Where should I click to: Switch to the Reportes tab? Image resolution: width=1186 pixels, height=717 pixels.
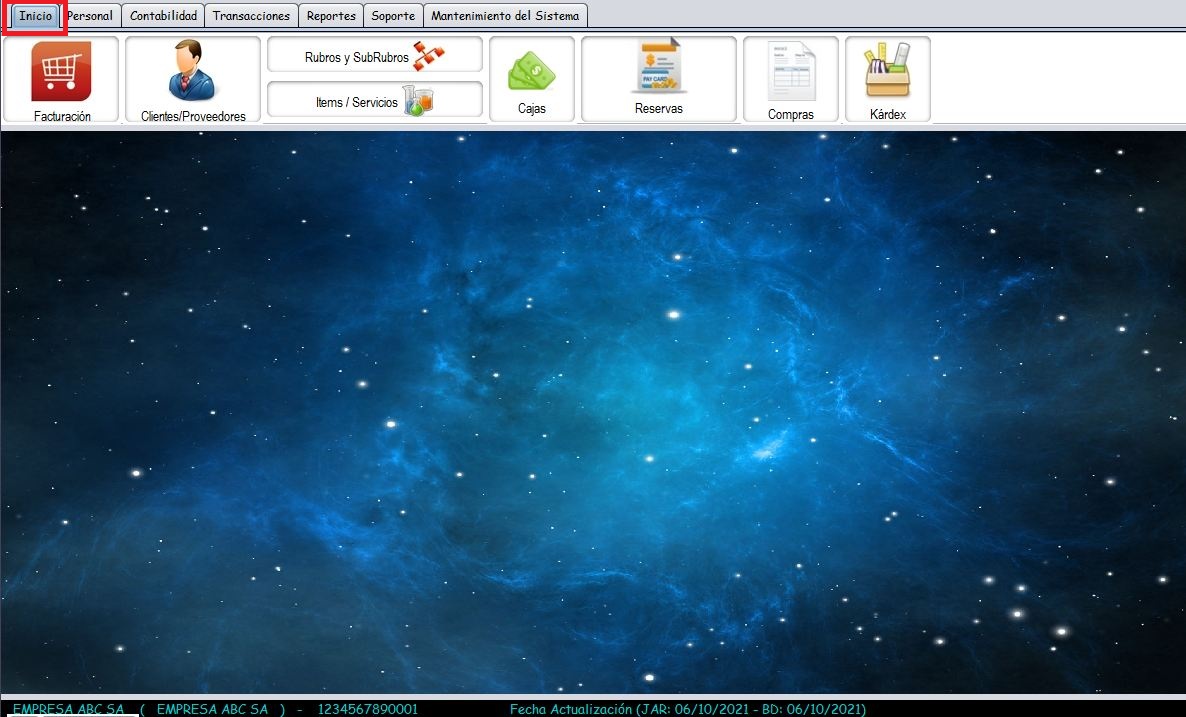331,16
